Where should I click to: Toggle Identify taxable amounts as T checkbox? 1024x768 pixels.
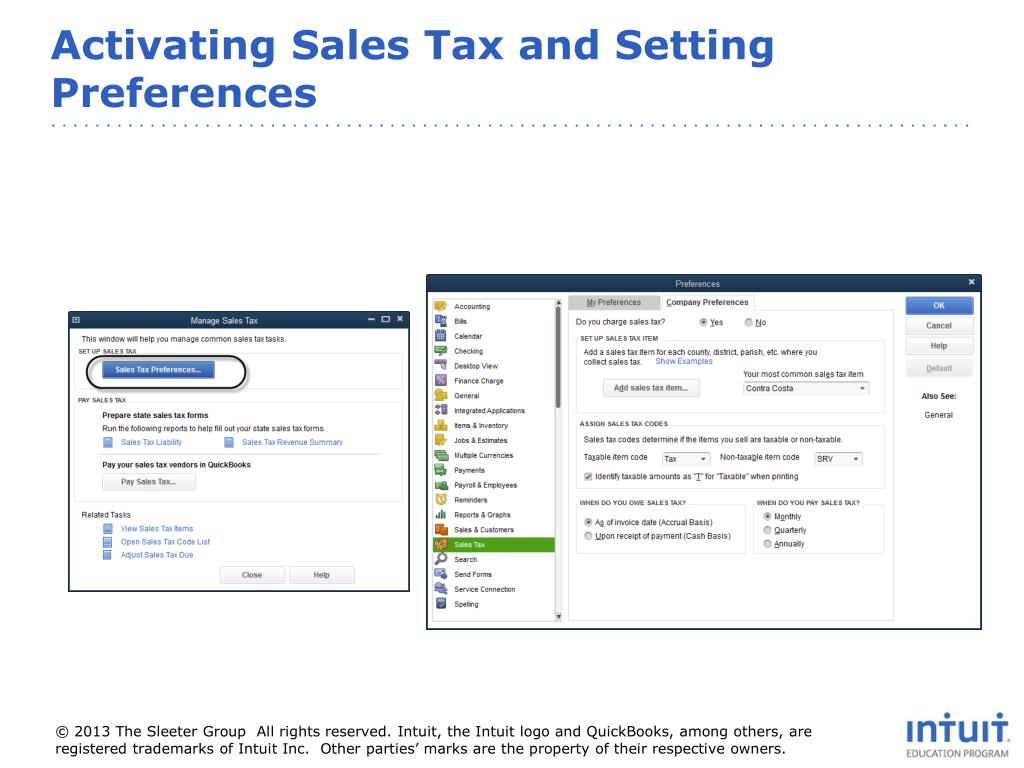tap(588, 477)
